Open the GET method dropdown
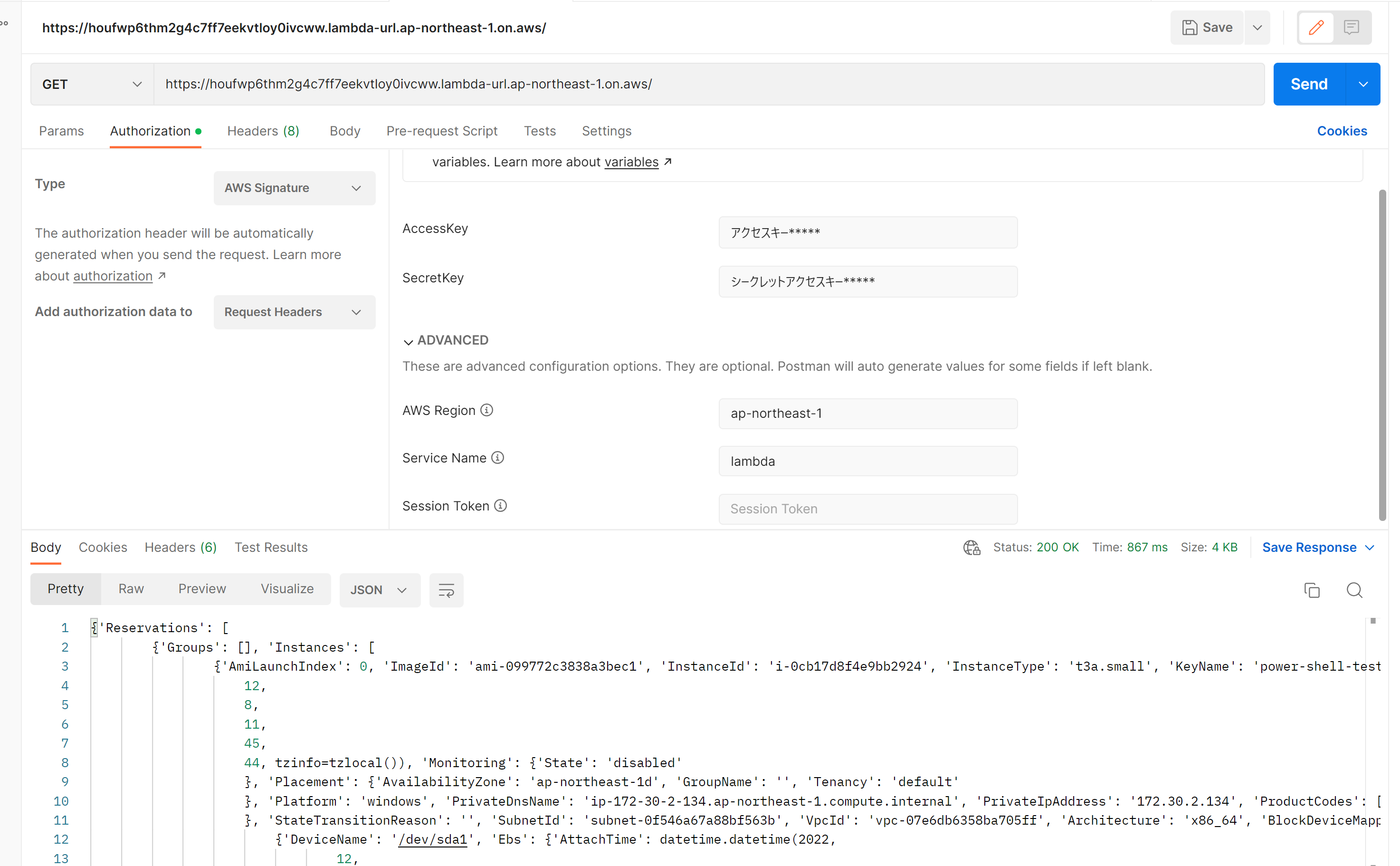This screenshot has height=866, width=1400. coord(92,84)
